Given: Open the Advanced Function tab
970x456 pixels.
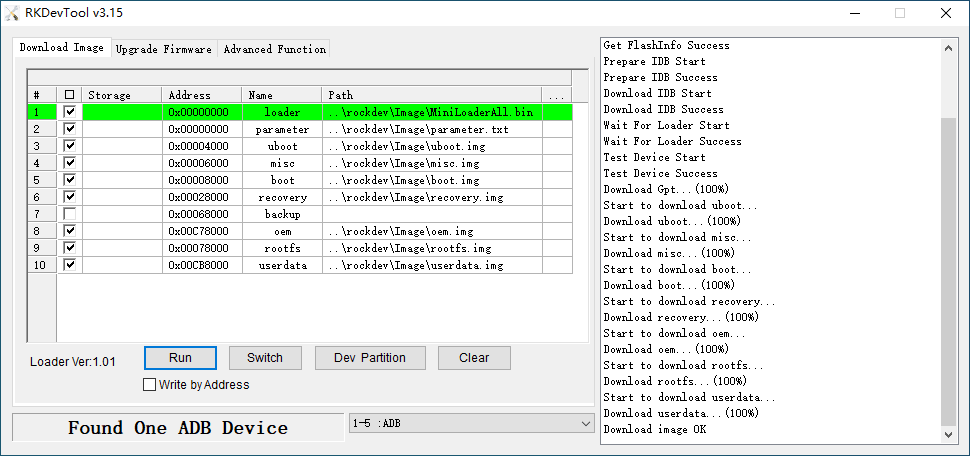Looking at the screenshot, I should pos(274,49).
